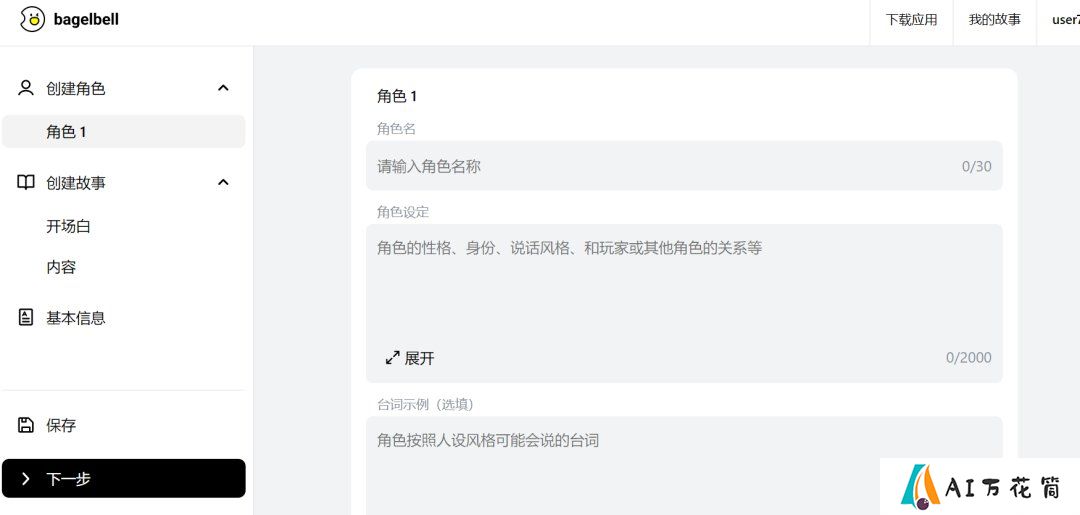
Task: Click the document icon beside 基本信息
Action: [x=25, y=317]
